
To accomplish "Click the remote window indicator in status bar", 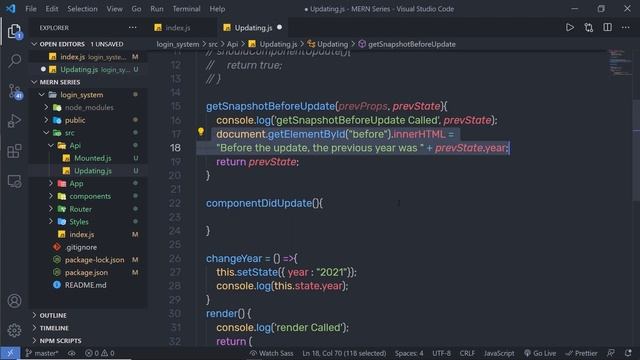I will [x=10, y=353].
